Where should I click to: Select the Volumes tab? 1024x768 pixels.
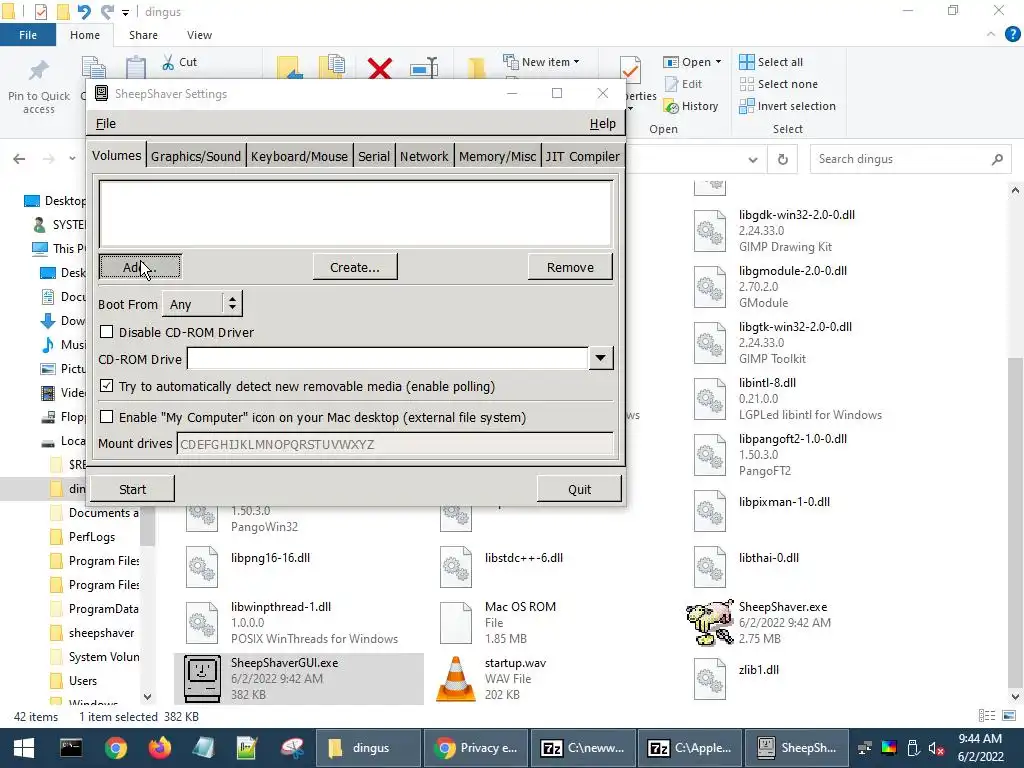tap(116, 155)
